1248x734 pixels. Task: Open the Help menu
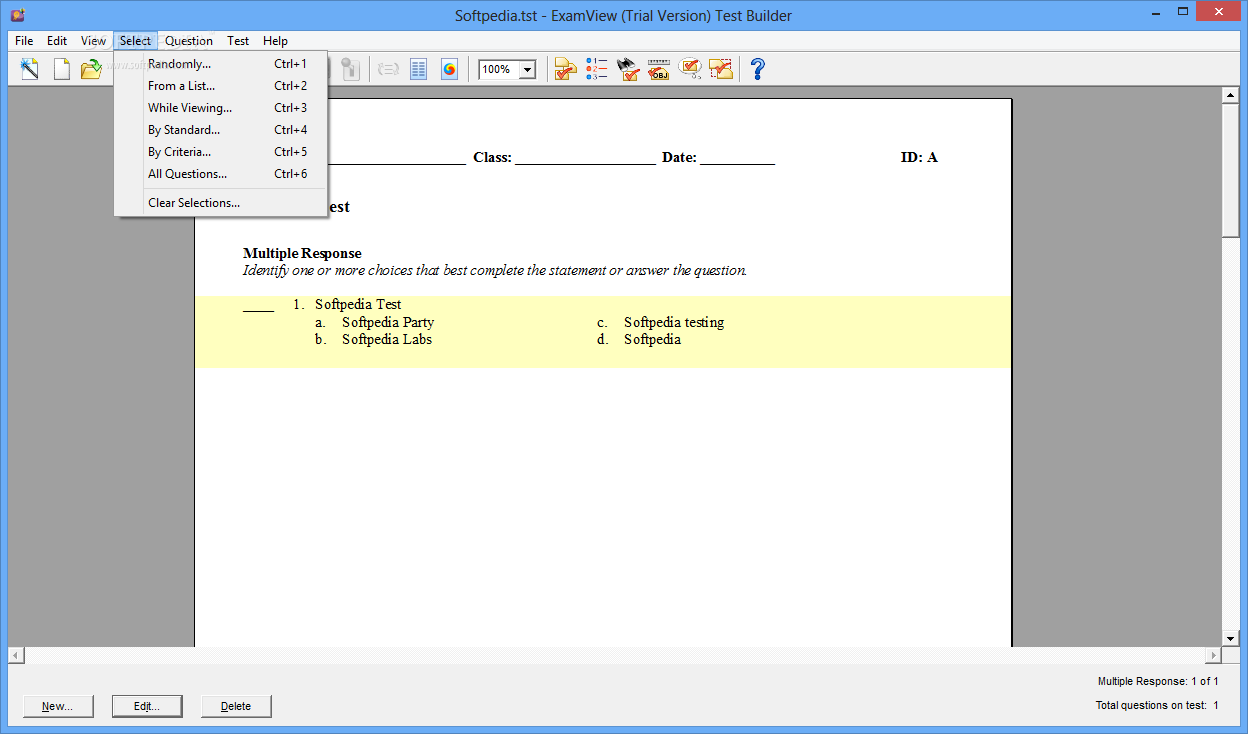pyautogui.click(x=275, y=41)
